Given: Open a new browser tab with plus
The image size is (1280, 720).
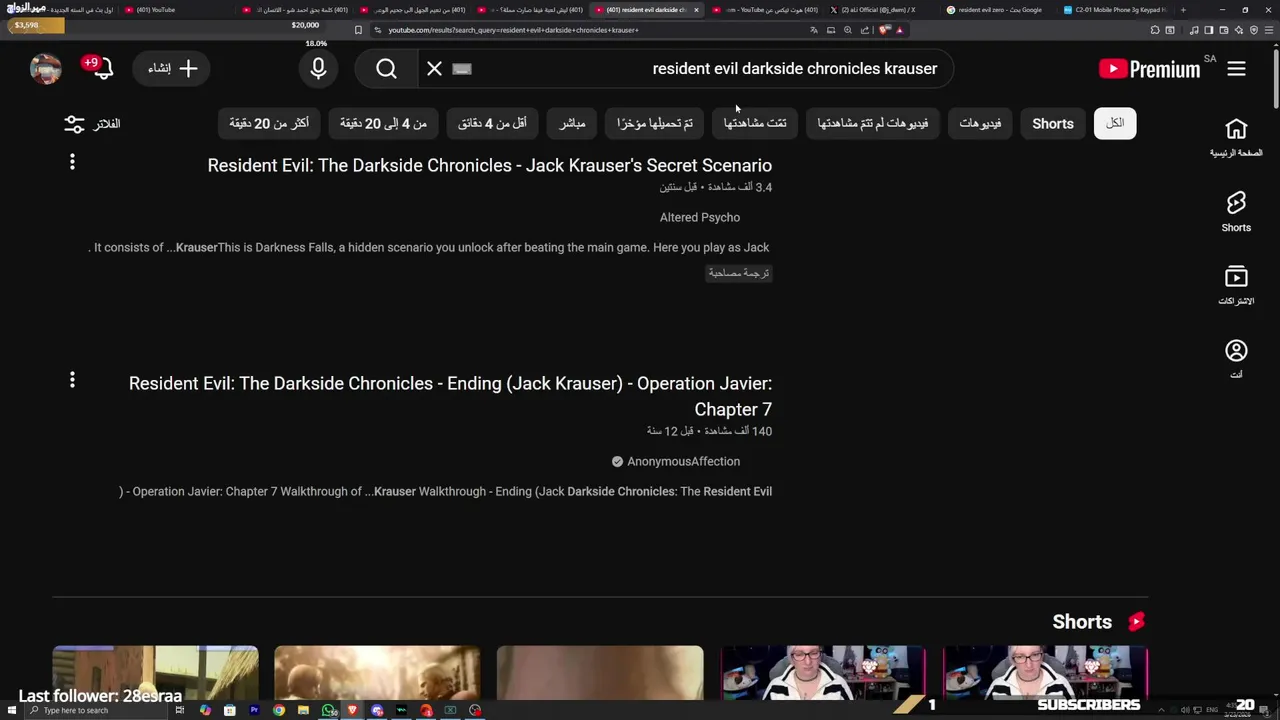Looking at the screenshot, I should [1183, 10].
